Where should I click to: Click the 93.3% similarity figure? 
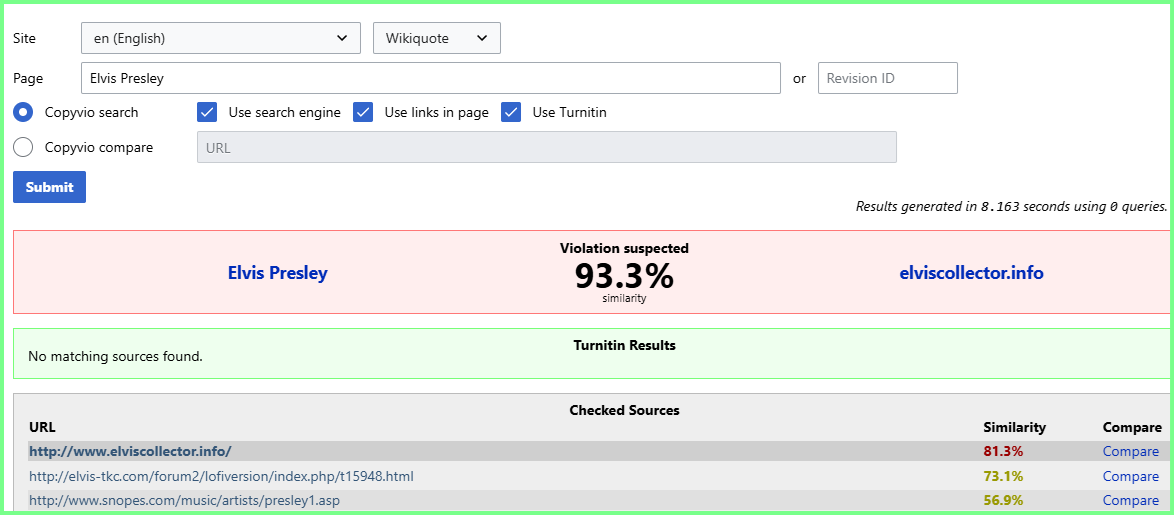pos(624,276)
